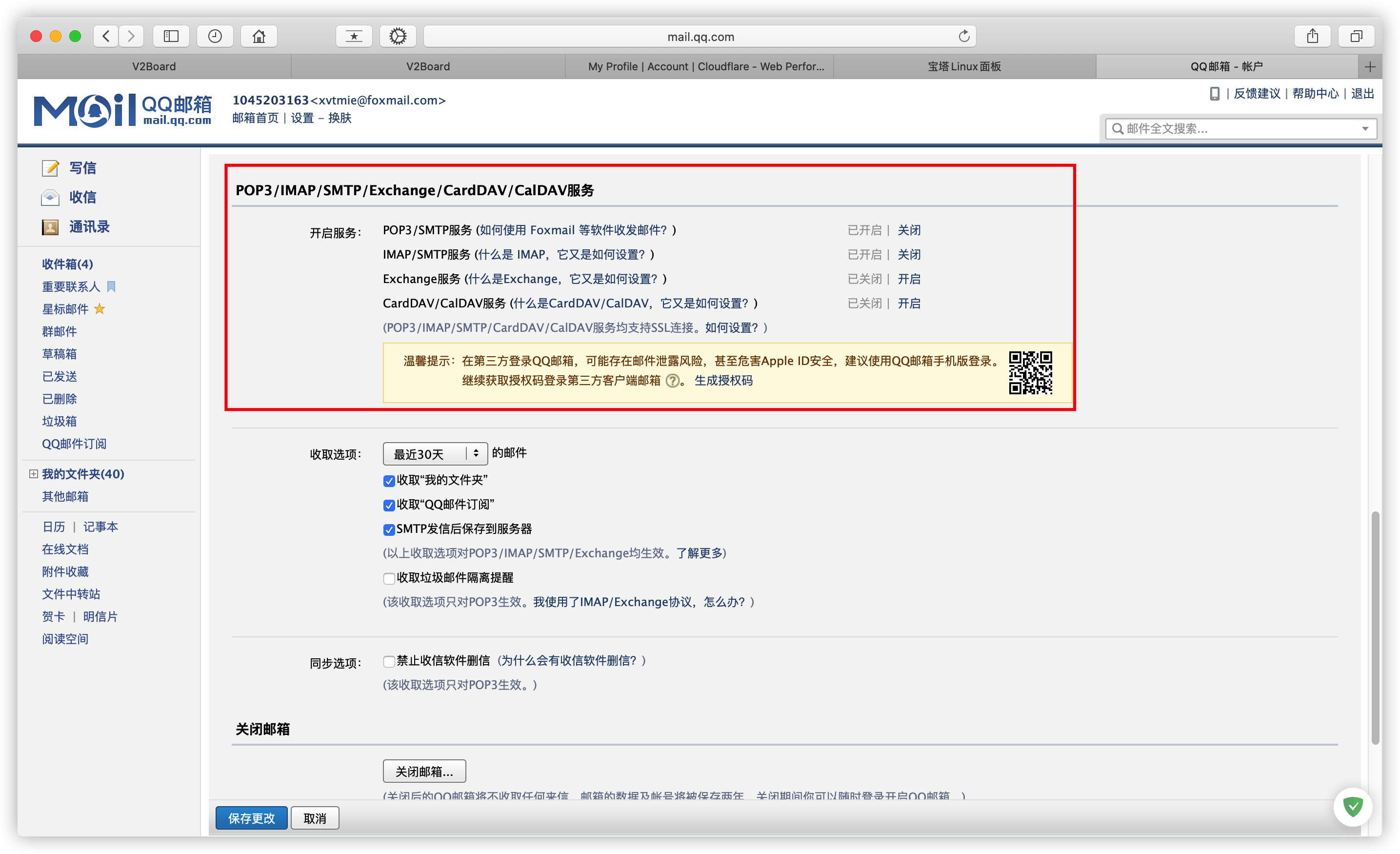Open the 换肤 link
The height and width of the screenshot is (854, 1400).
coord(340,118)
